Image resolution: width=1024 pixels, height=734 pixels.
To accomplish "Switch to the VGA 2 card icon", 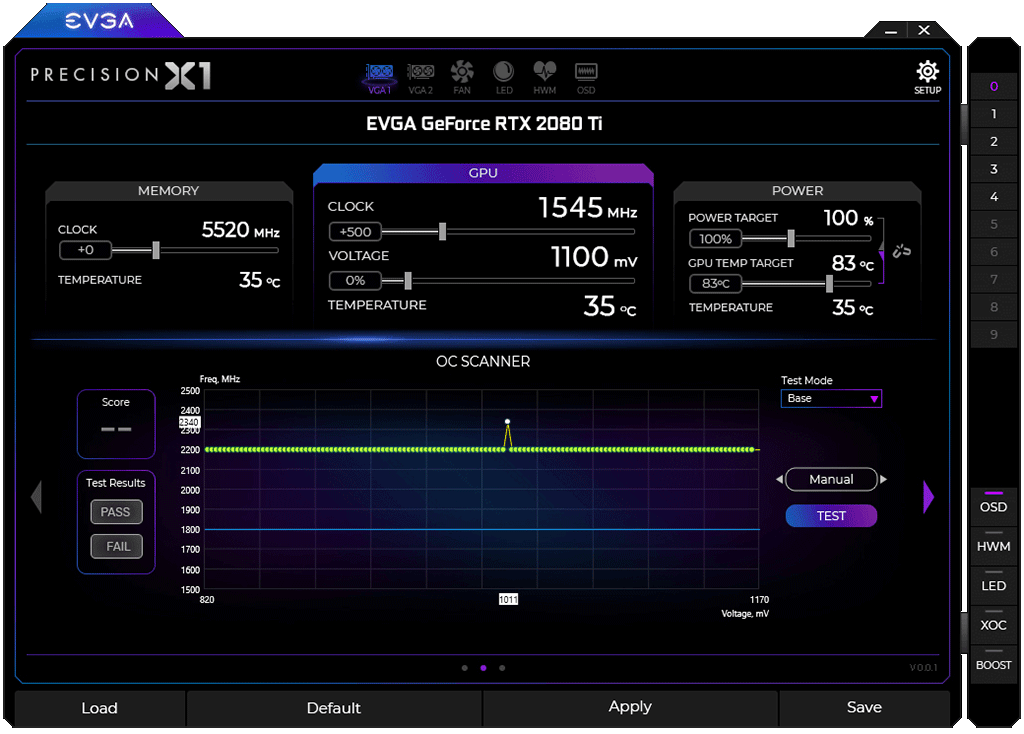I will point(421,78).
